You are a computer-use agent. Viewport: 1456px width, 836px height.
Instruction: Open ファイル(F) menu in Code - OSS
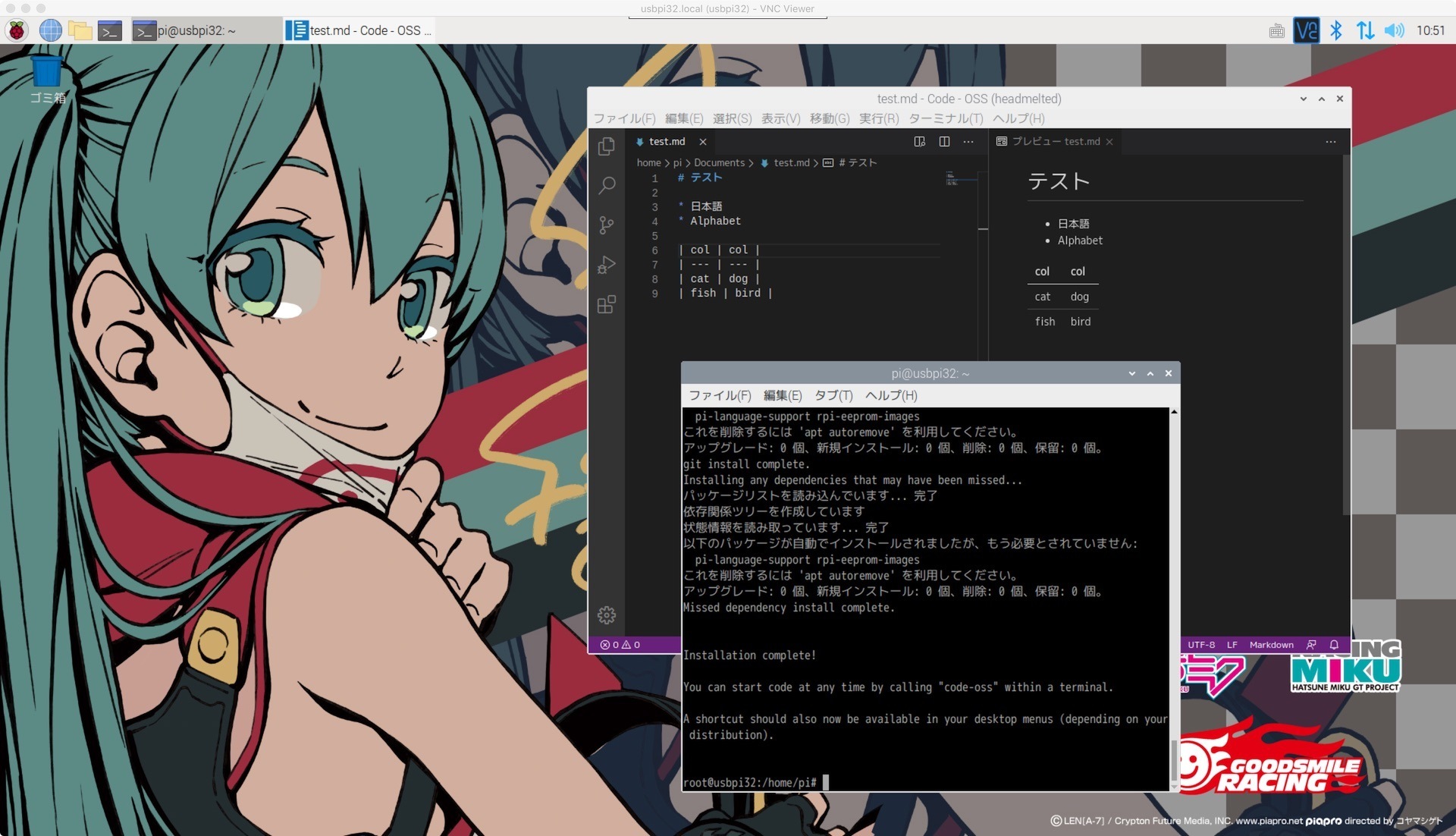pyautogui.click(x=624, y=118)
